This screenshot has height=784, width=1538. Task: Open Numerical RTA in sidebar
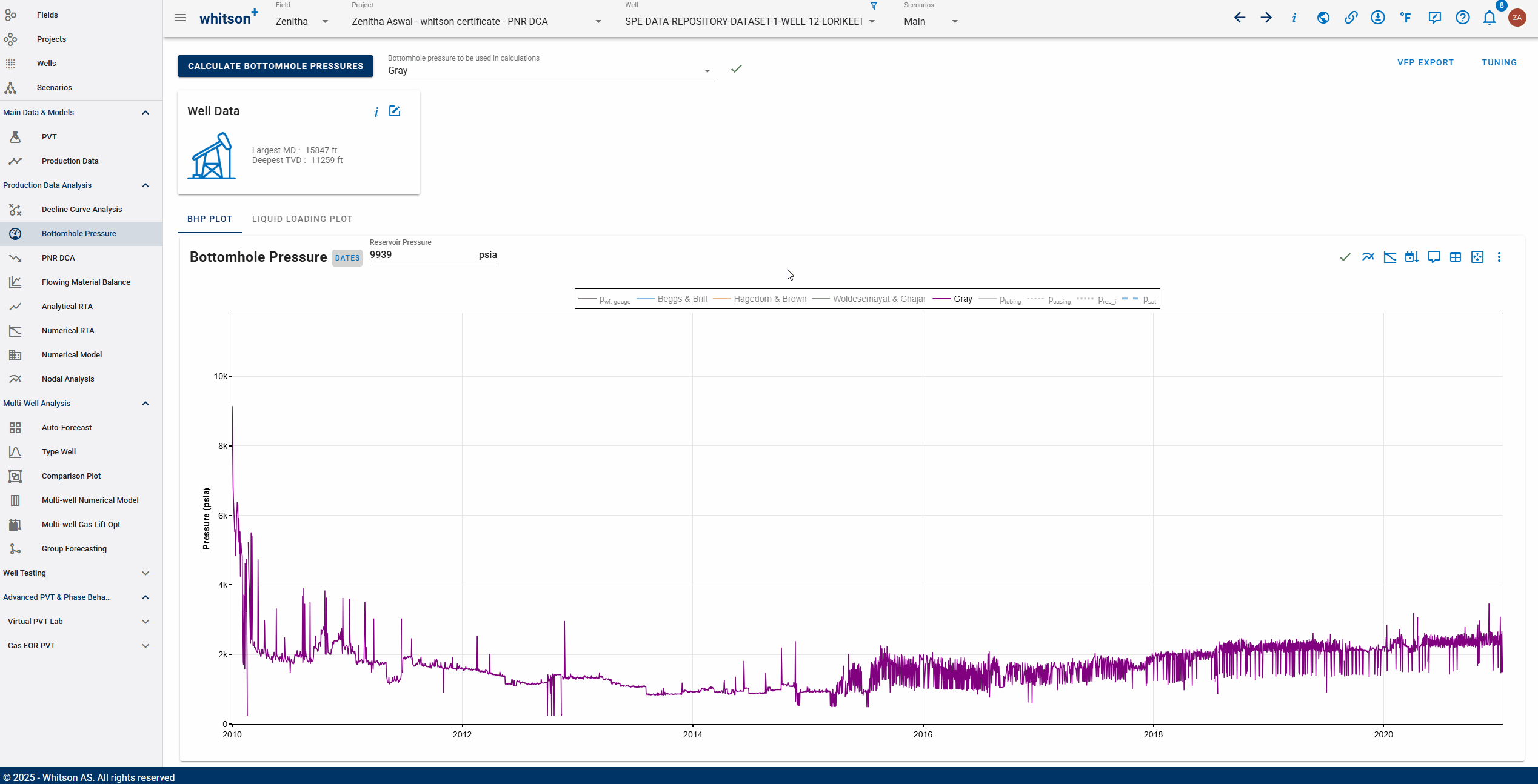(x=81, y=331)
